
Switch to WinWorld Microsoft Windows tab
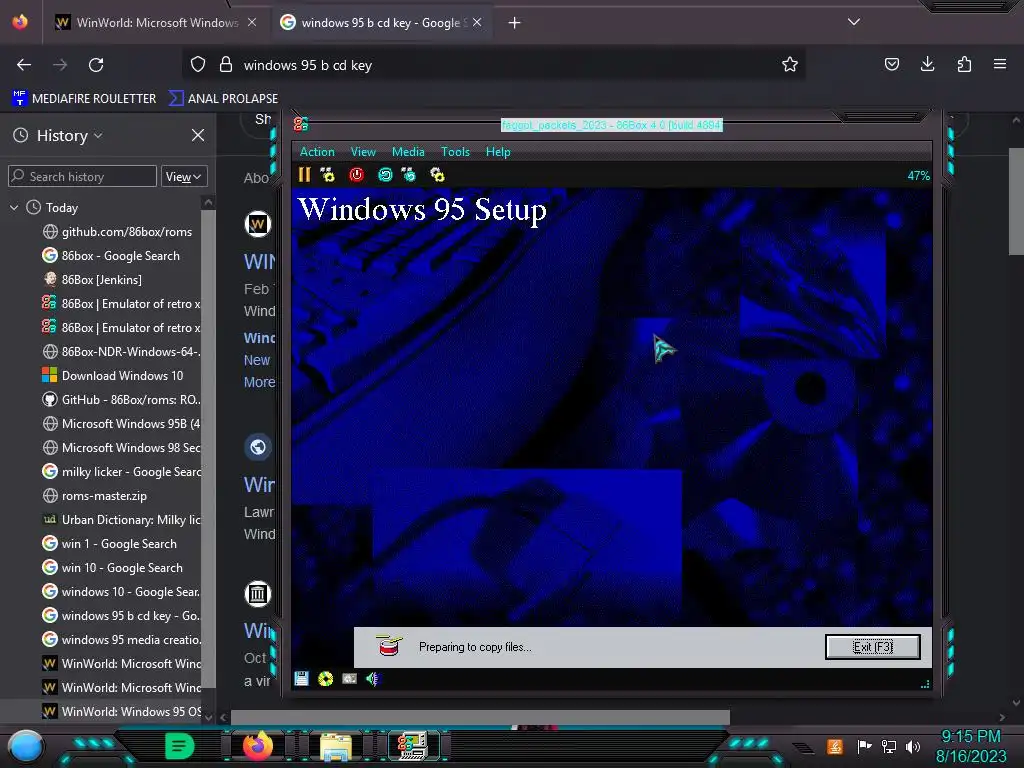(155, 23)
